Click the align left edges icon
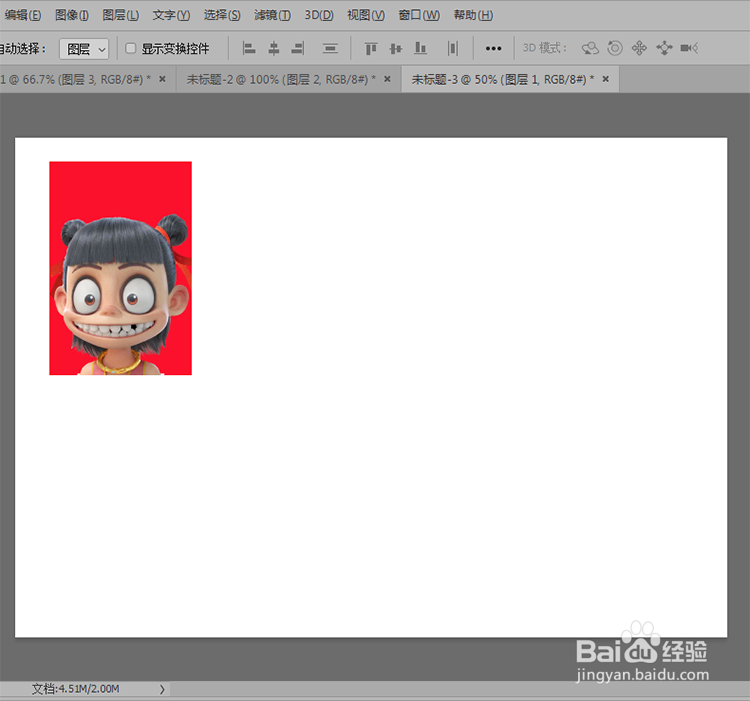This screenshot has height=701, width=750. pos(249,48)
